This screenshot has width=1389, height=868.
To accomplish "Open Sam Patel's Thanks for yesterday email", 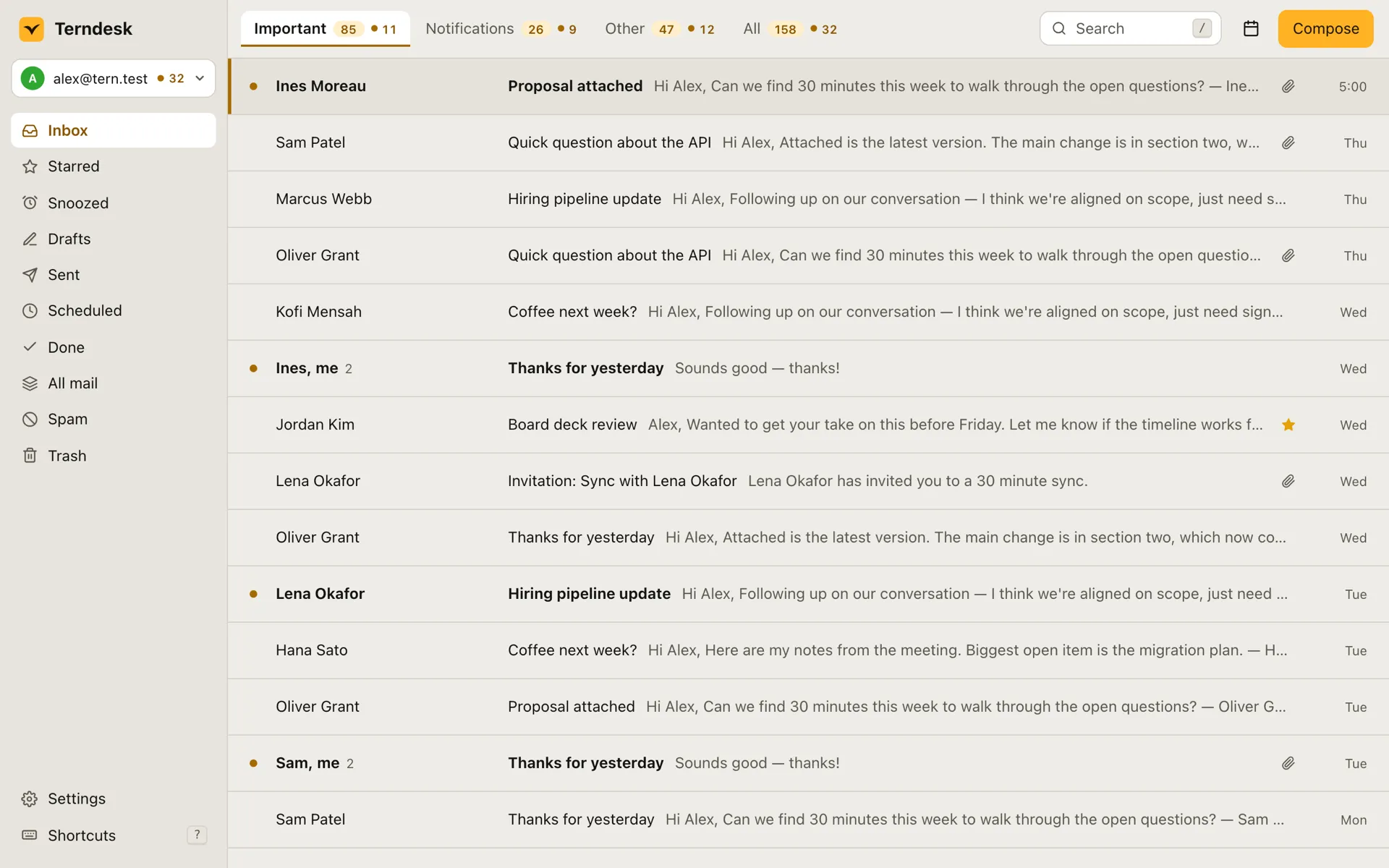I will [809, 820].
